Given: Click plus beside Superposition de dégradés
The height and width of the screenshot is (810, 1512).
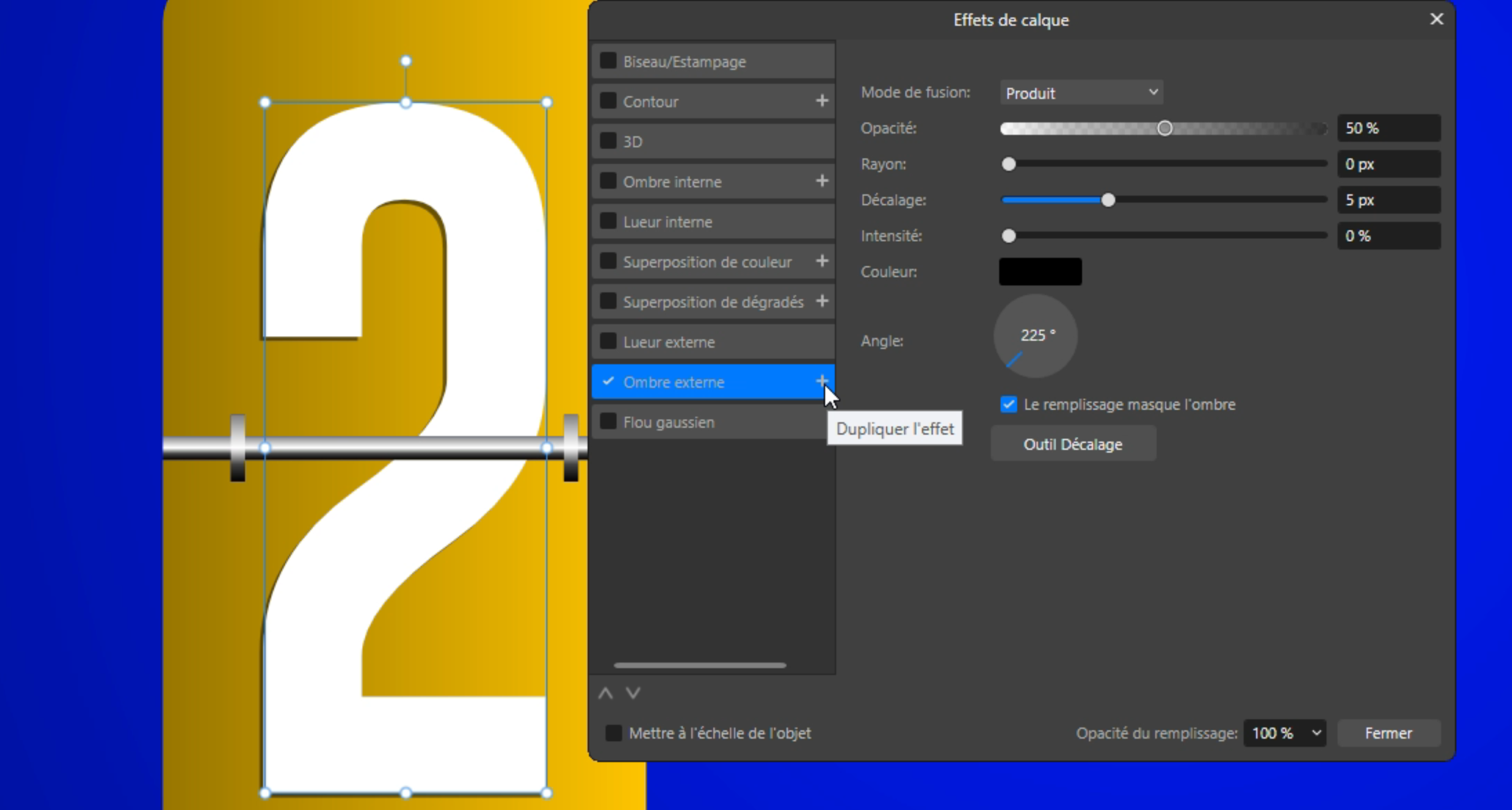Looking at the screenshot, I should tap(821, 301).
